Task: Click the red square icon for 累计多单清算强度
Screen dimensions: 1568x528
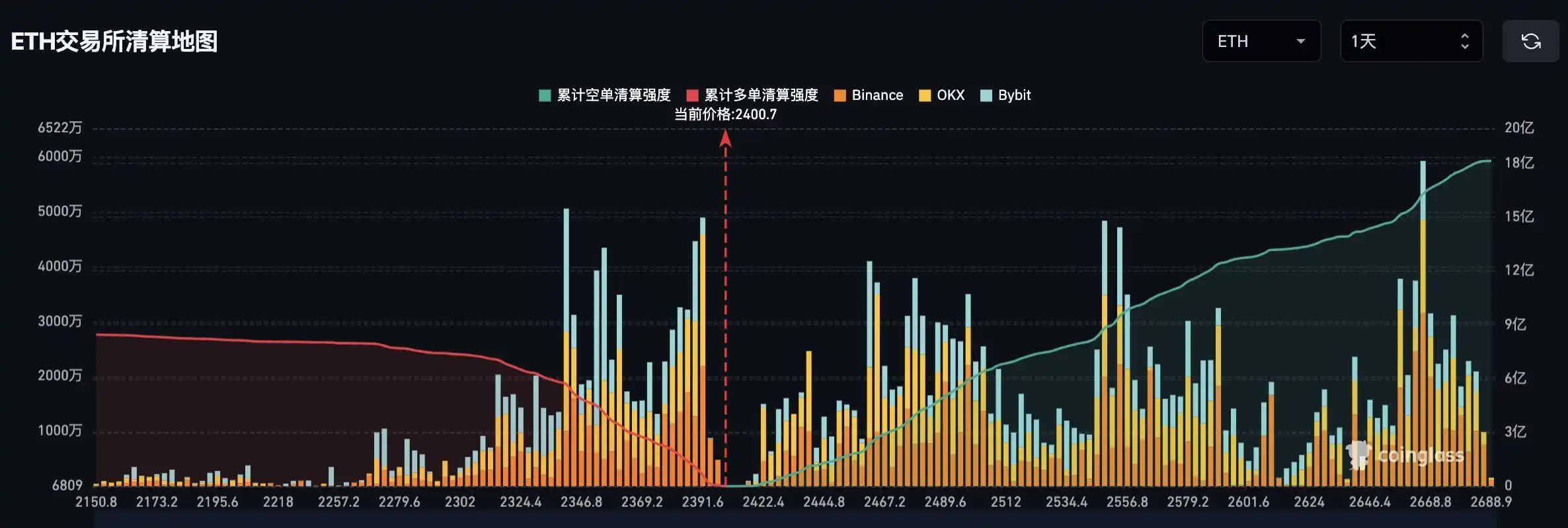Action: (x=692, y=95)
